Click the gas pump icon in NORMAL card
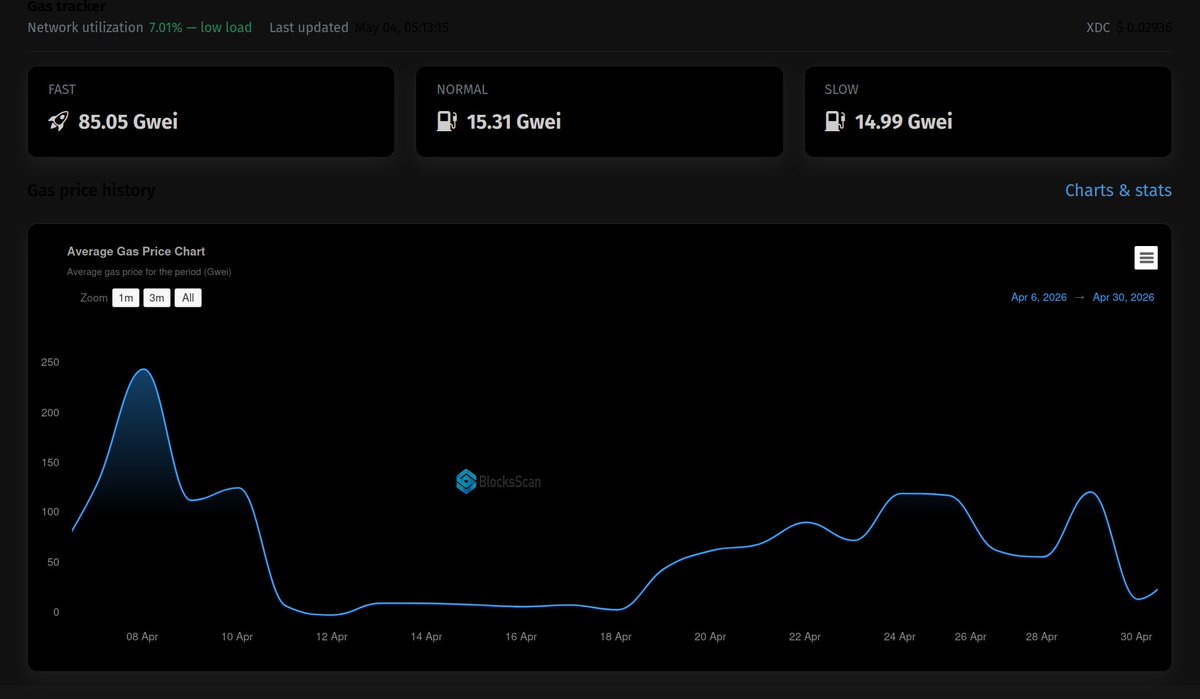1200x699 pixels. click(447, 122)
